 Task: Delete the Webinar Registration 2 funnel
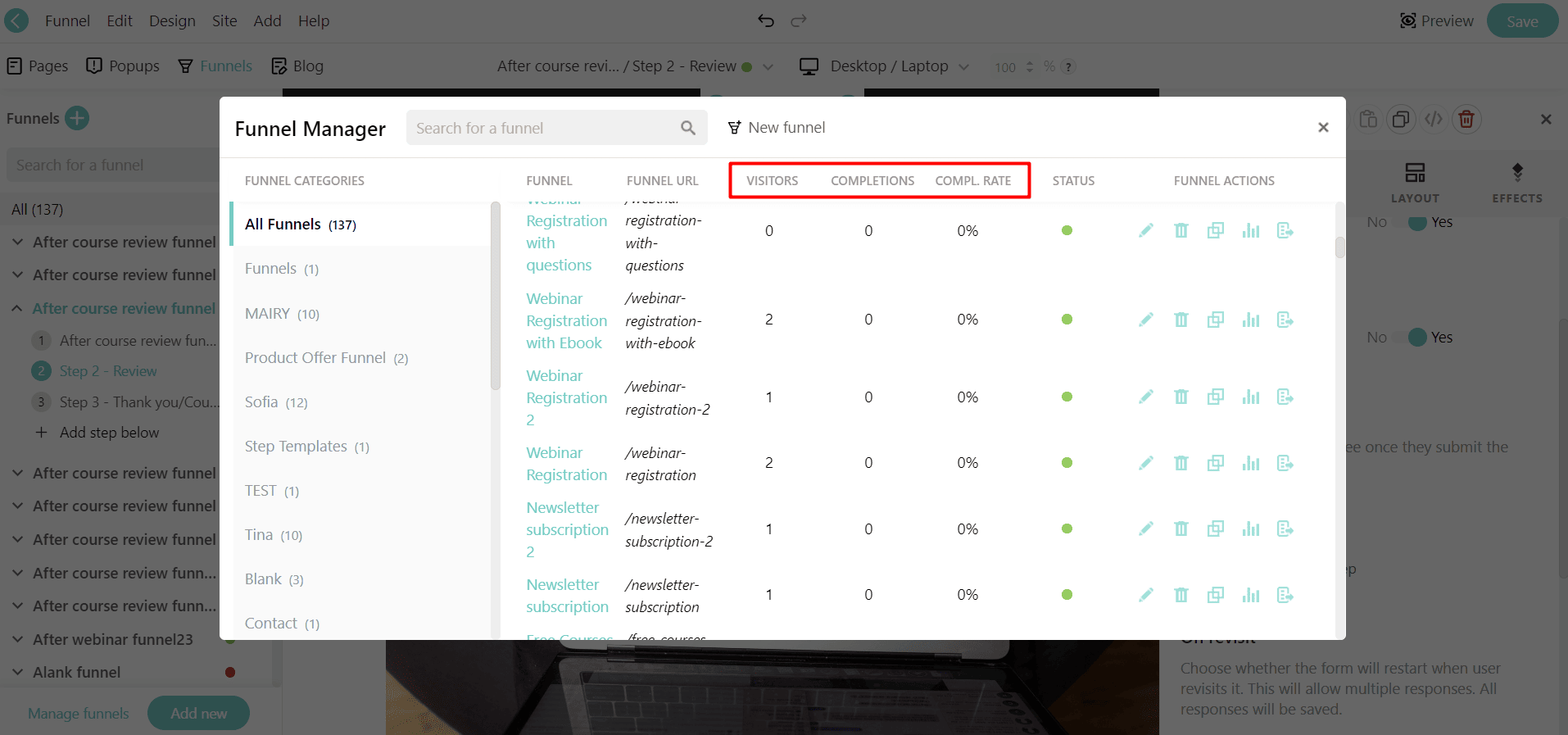[1181, 397]
